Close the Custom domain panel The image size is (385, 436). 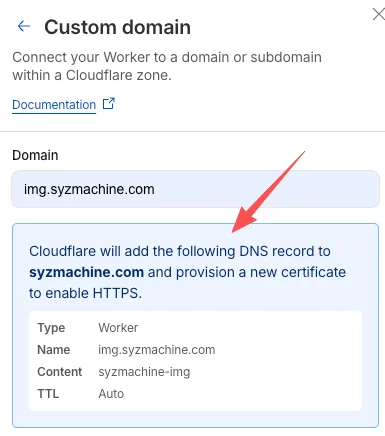378,15
